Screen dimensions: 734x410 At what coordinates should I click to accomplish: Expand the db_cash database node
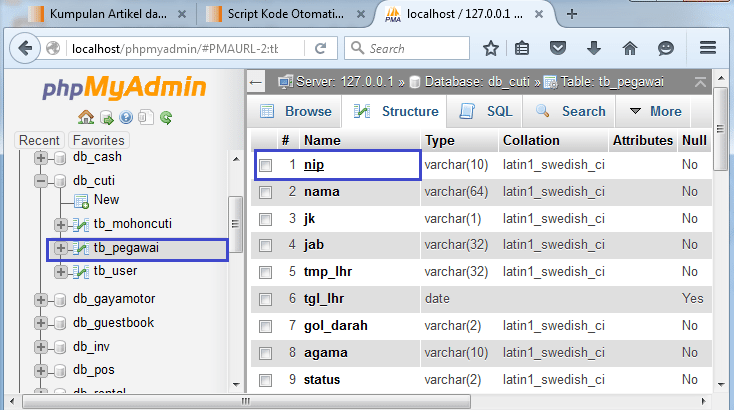41,158
